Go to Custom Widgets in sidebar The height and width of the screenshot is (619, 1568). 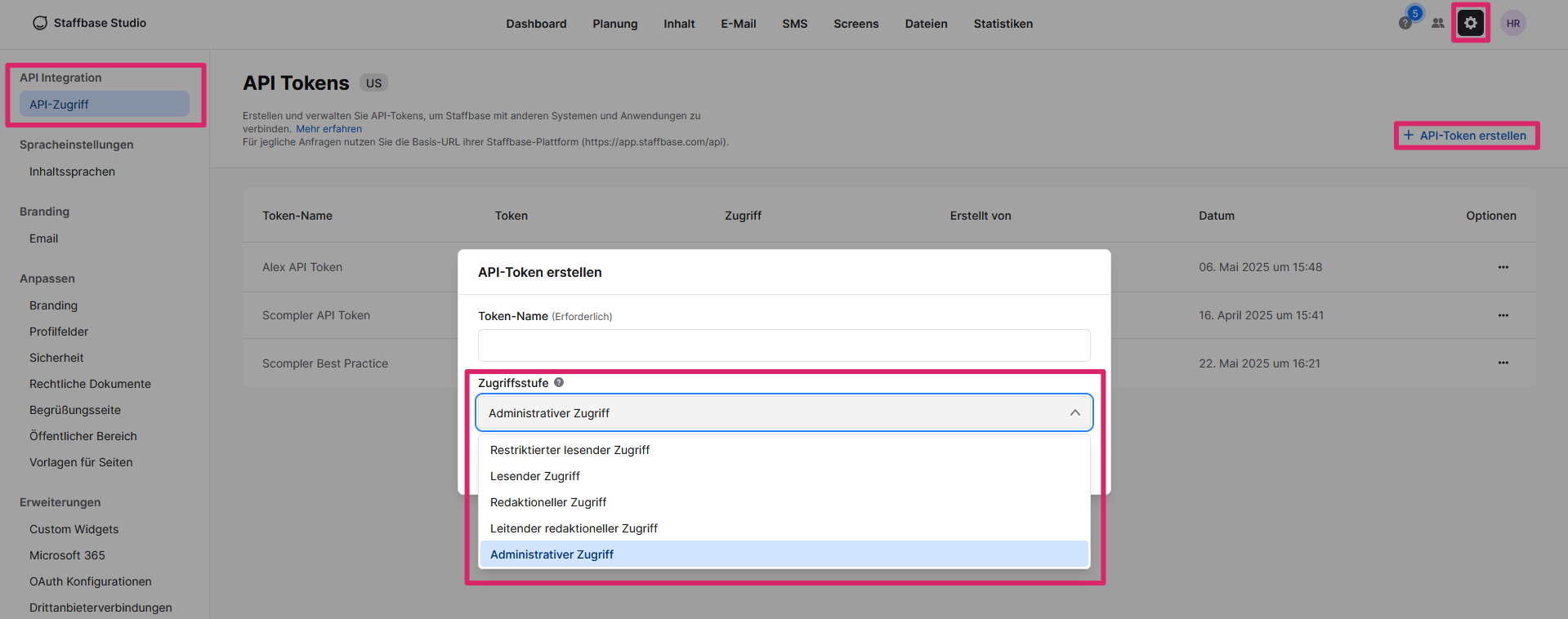[x=74, y=529]
